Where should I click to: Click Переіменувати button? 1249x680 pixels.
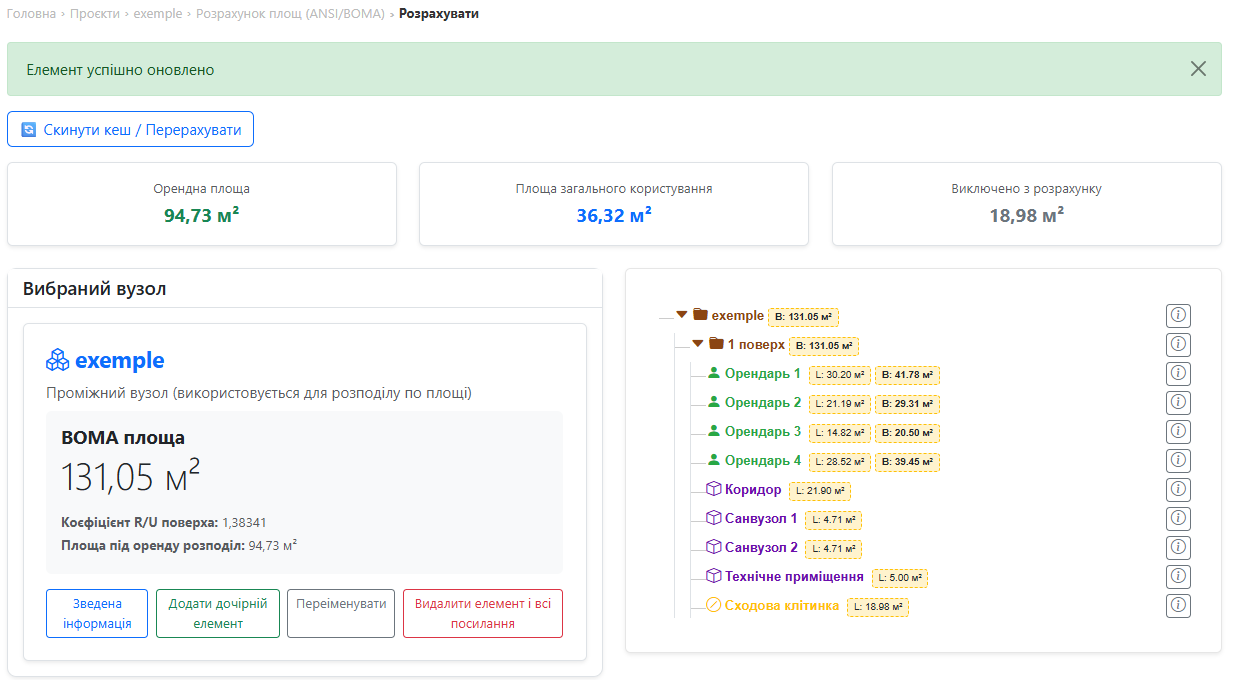click(x=341, y=613)
